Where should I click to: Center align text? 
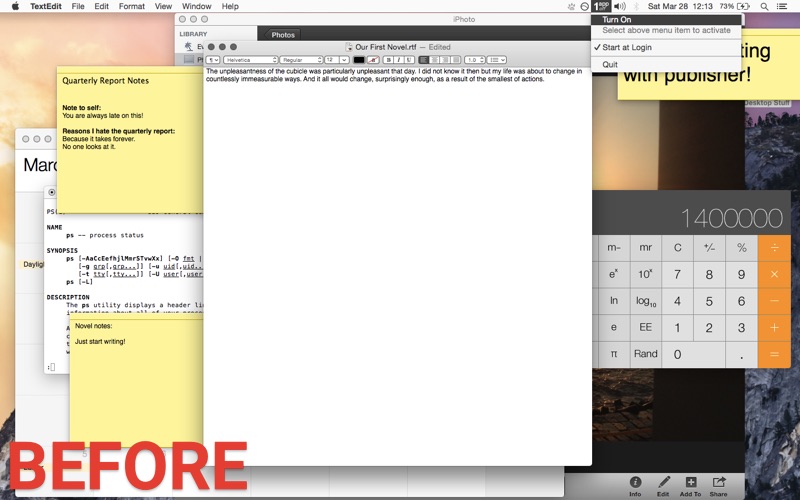point(434,60)
